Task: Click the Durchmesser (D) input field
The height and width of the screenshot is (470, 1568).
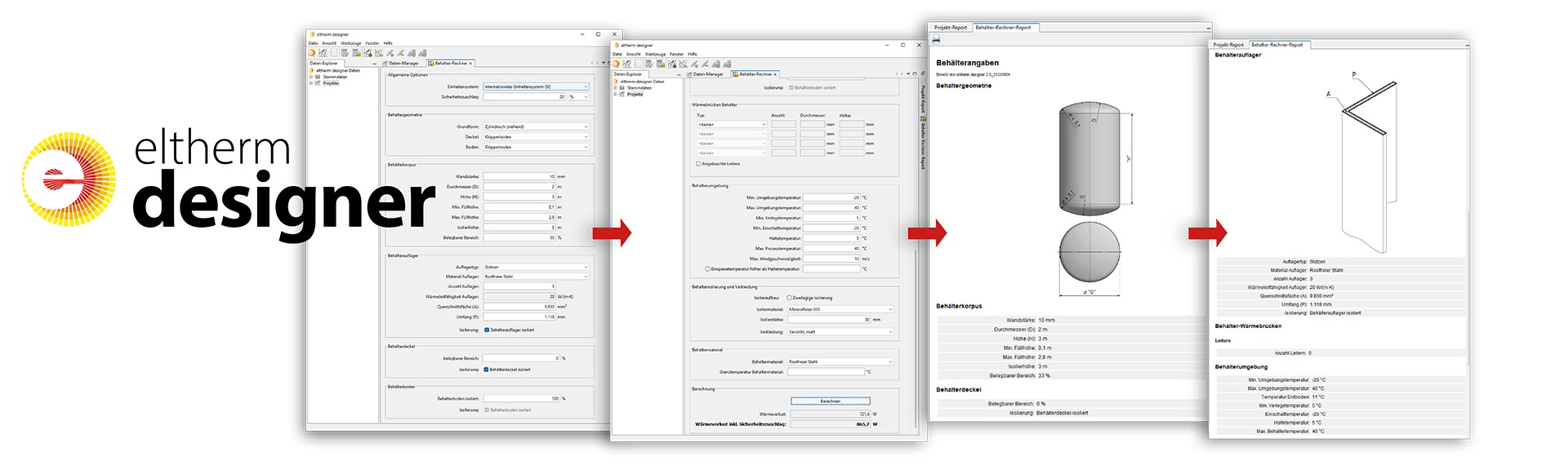Action: click(519, 187)
